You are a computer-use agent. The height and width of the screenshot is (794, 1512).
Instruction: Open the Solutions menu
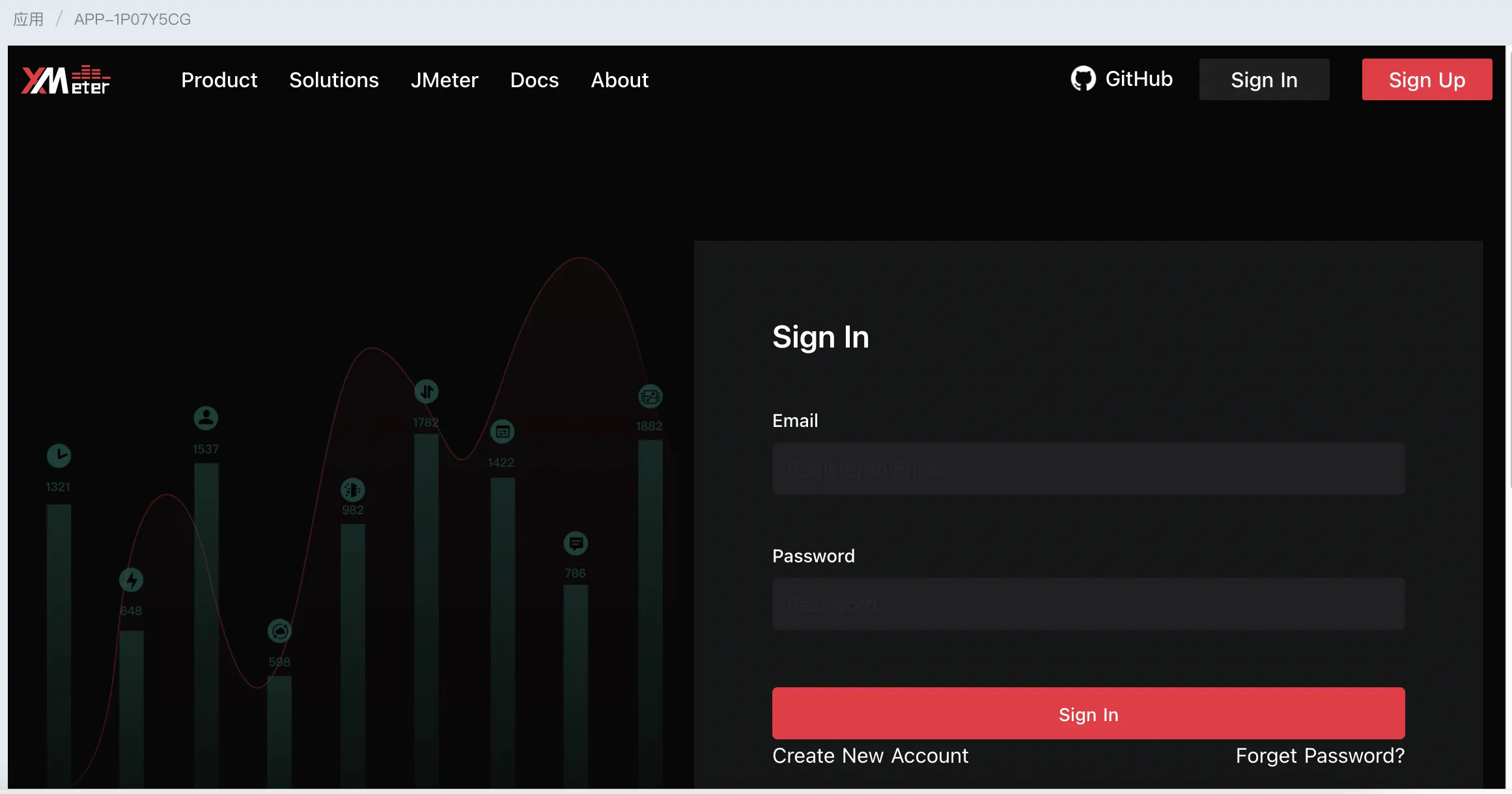(x=334, y=79)
